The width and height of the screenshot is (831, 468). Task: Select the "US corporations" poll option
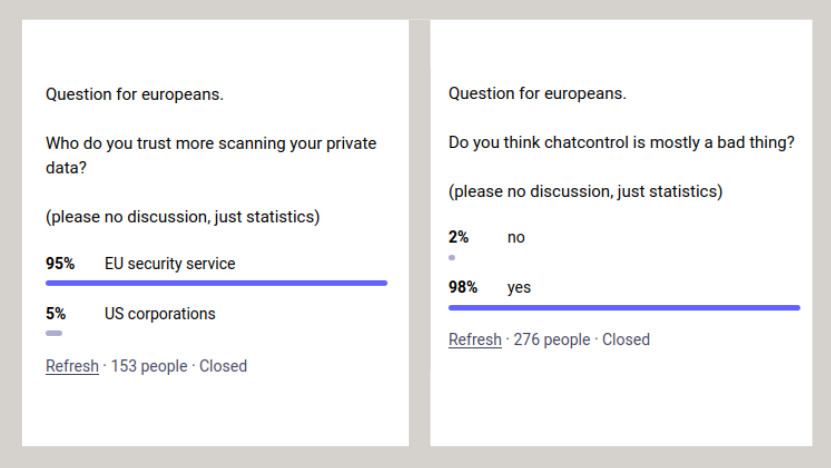pos(160,314)
